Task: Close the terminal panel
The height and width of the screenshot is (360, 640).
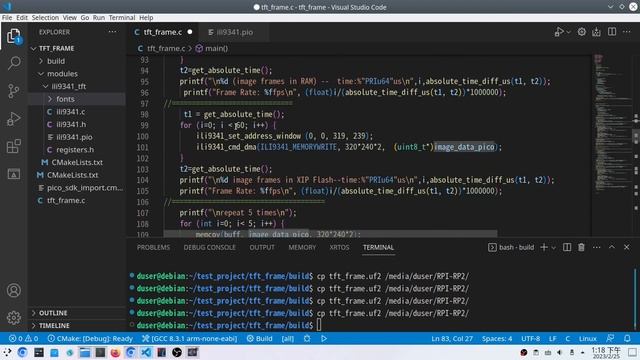Action: pyautogui.click(x=627, y=247)
